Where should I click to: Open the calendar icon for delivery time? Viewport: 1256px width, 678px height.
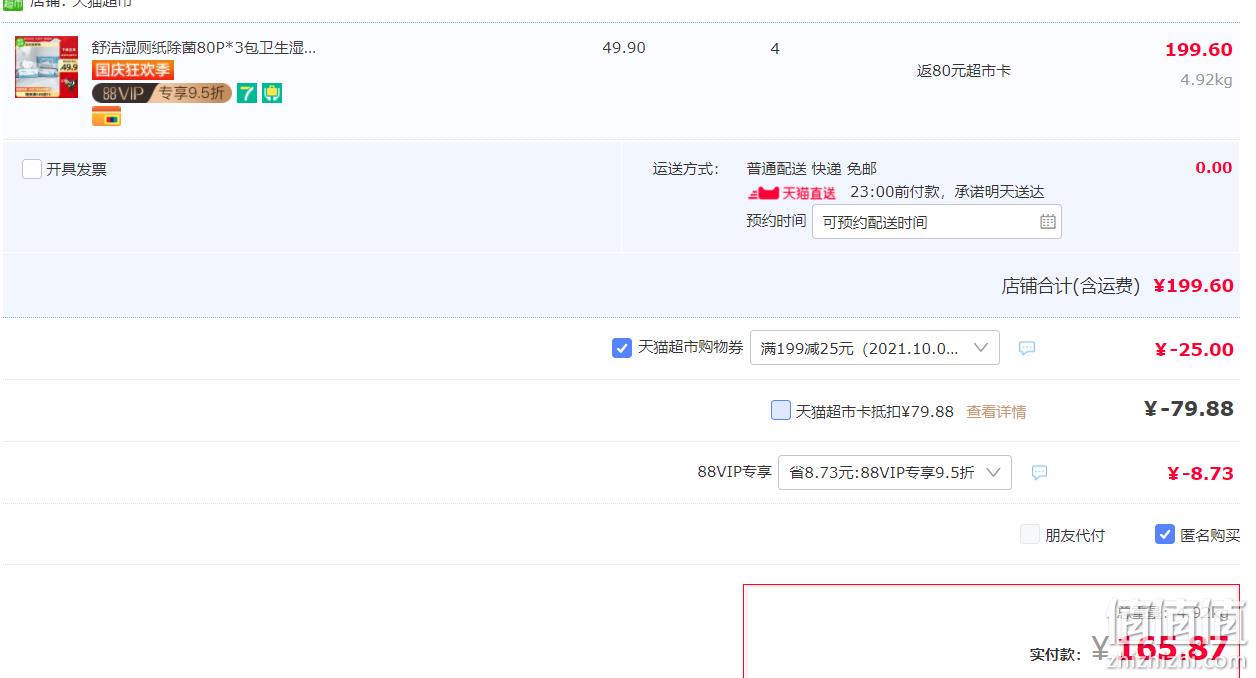[1047, 222]
